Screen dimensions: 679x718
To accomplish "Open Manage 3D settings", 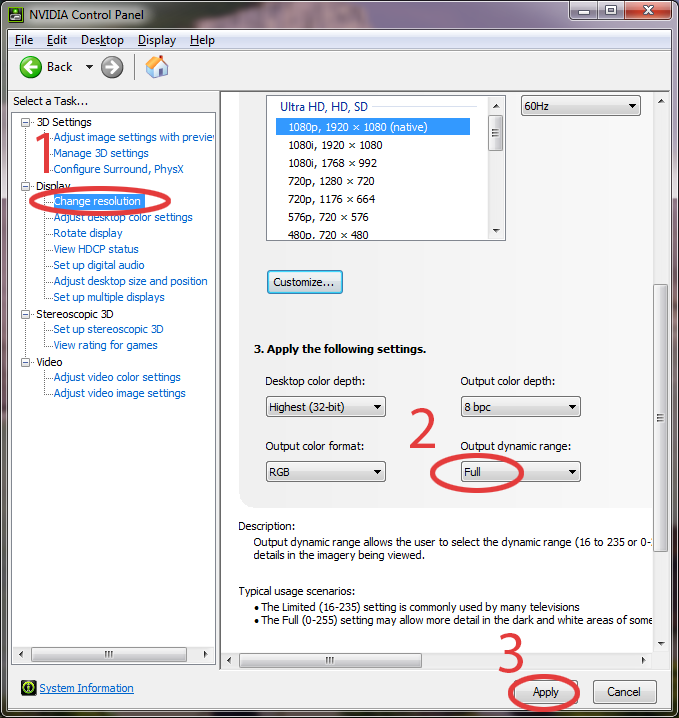I will coord(101,153).
